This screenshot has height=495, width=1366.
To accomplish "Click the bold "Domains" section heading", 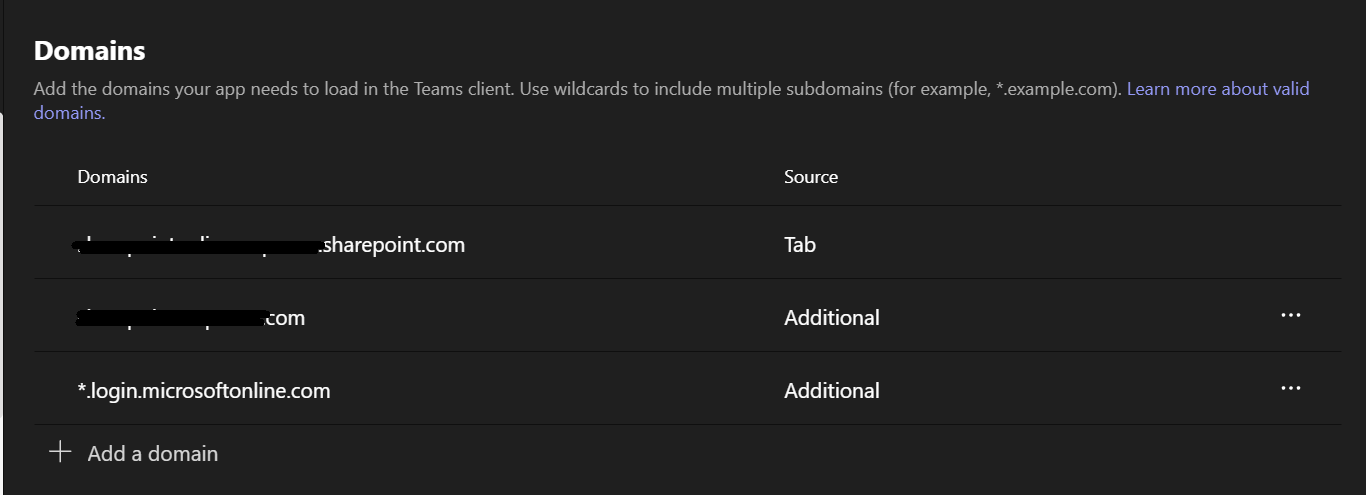I will pos(90,51).
